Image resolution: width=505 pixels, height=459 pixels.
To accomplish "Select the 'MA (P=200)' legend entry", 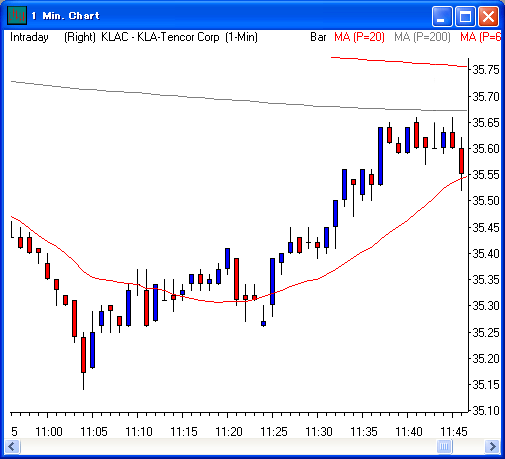I will pyautogui.click(x=422, y=37).
